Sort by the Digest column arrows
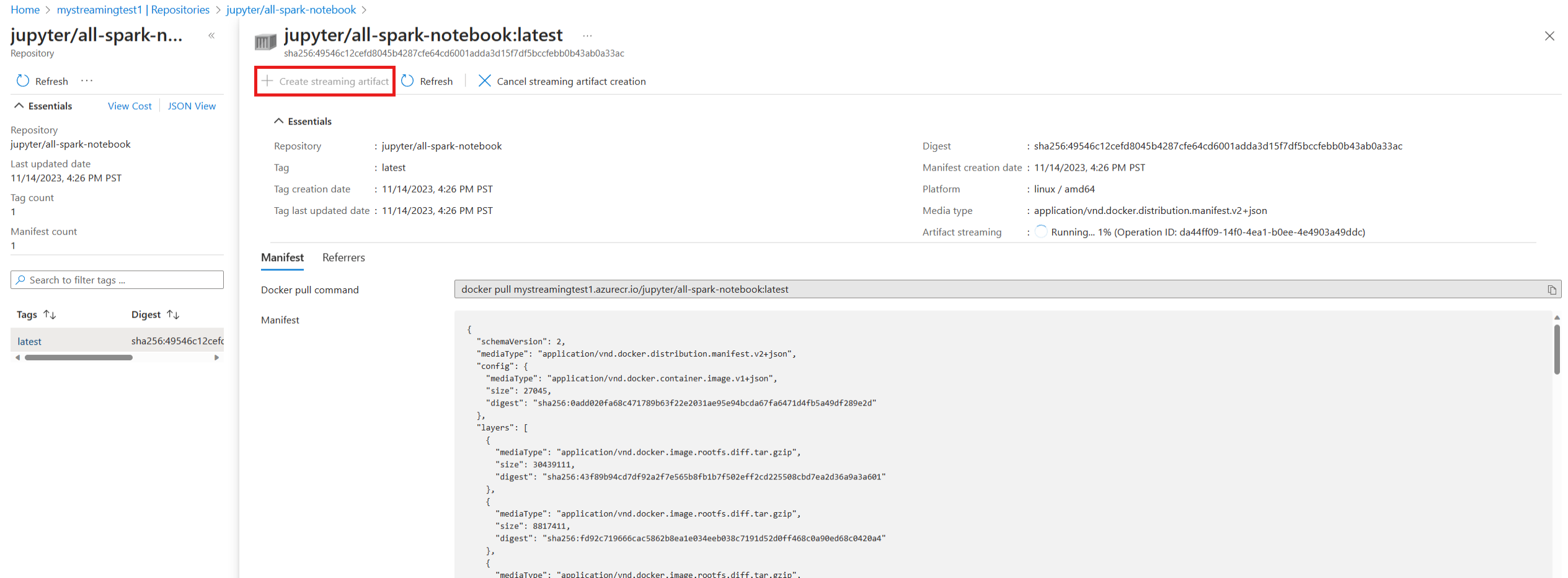 (x=173, y=315)
